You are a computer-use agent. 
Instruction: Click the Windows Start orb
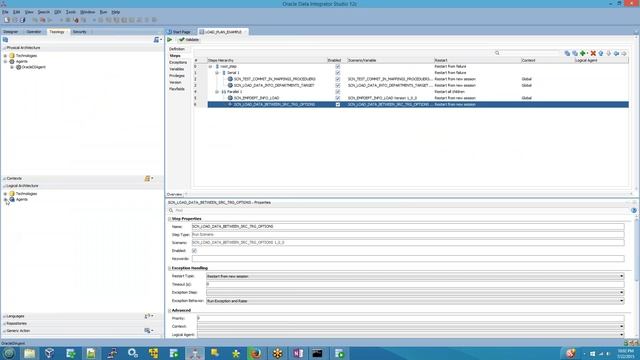click(9, 353)
